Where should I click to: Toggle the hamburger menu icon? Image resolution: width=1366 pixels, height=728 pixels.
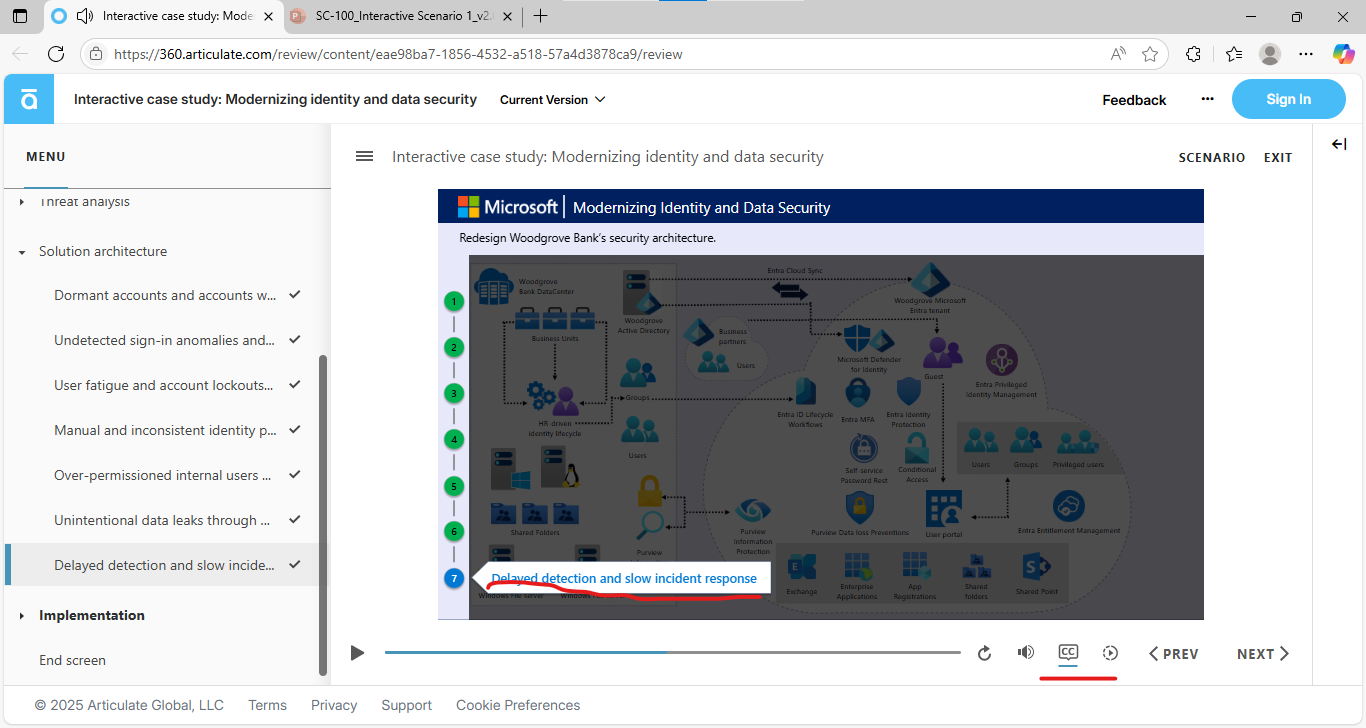(x=365, y=156)
